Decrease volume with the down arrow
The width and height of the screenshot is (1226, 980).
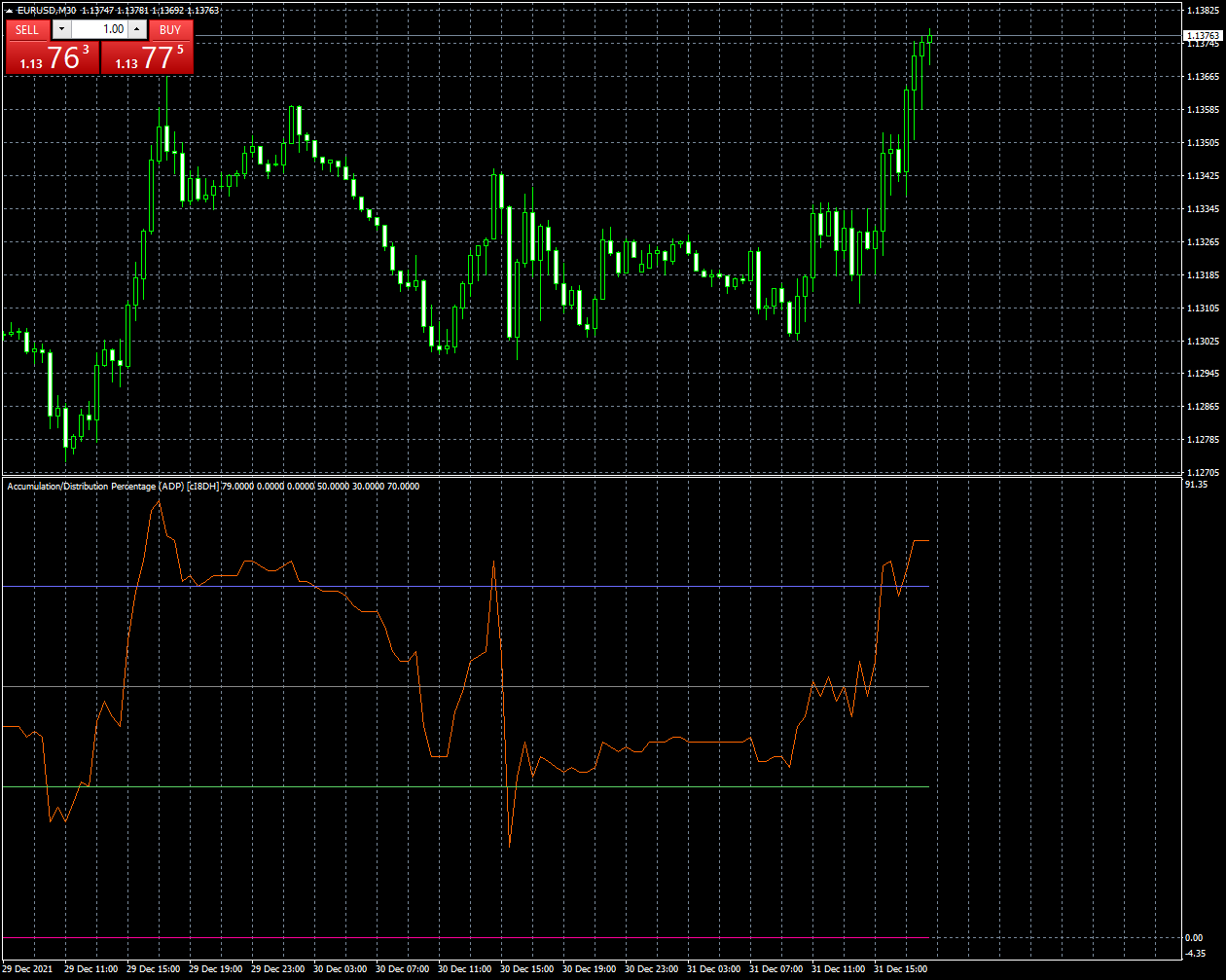pos(61,30)
